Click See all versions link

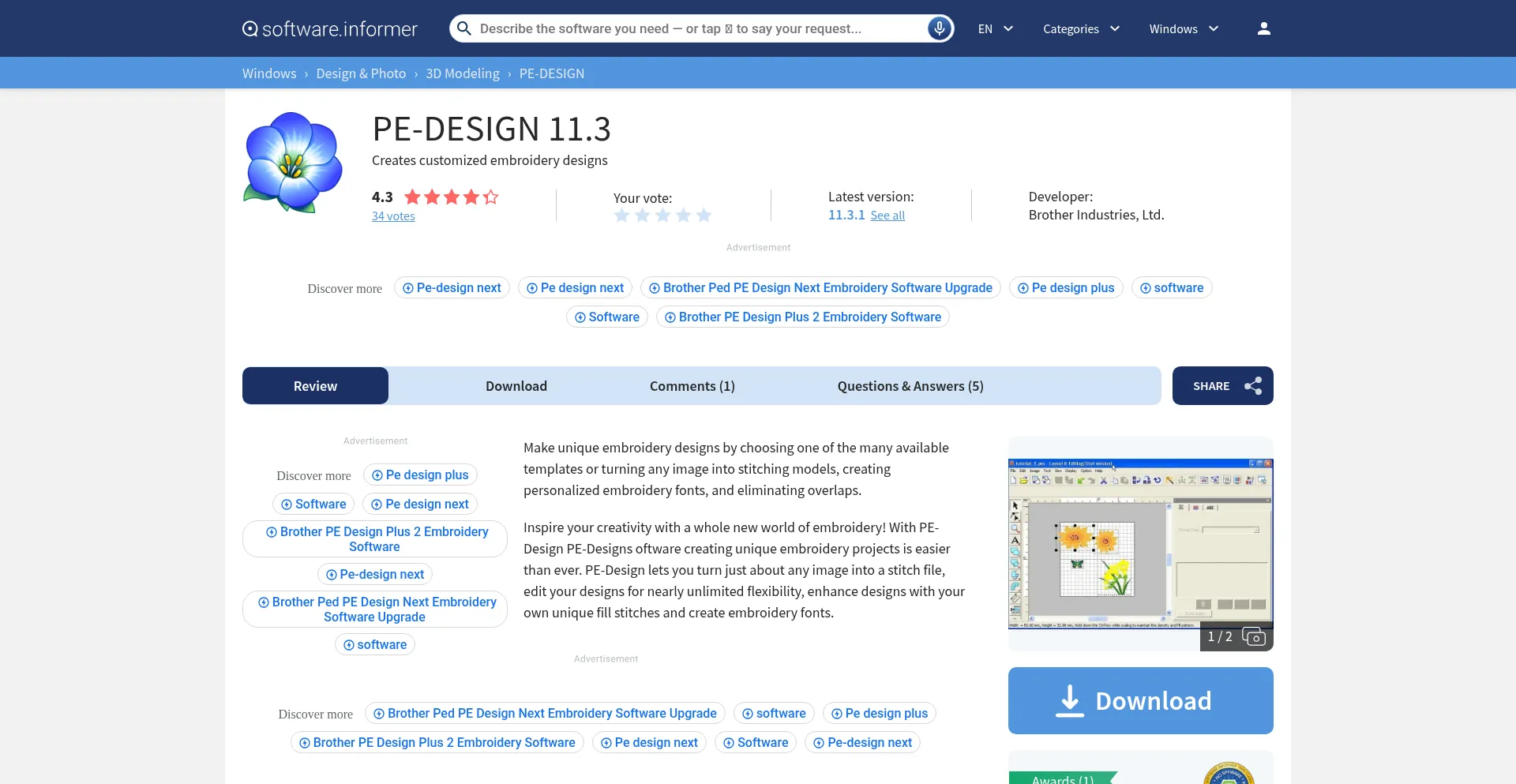887,216
